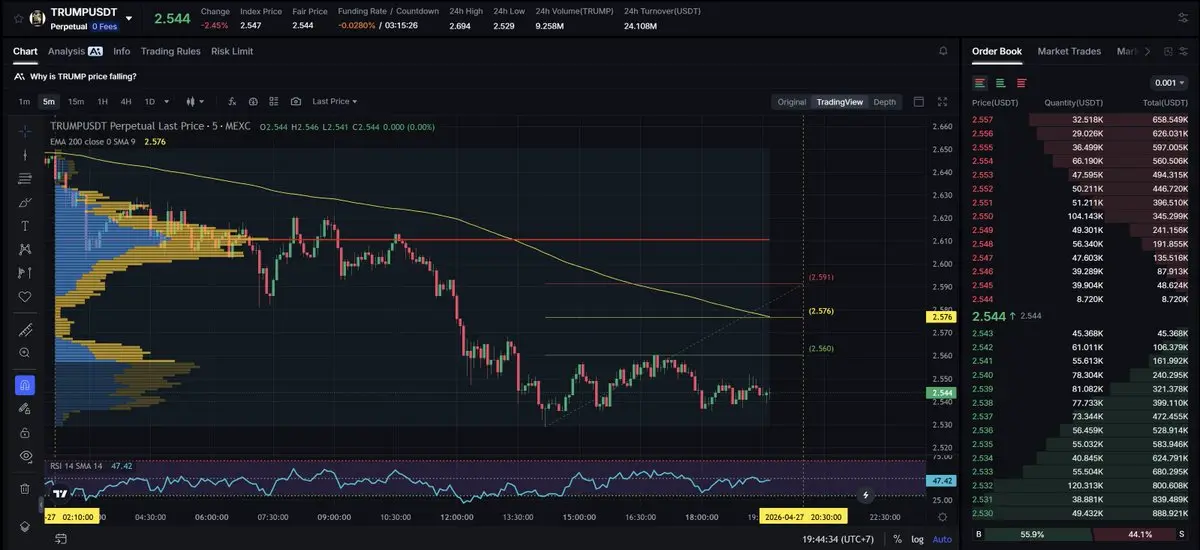Open the Info tab
The width and height of the screenshot is (1200, 550).
(x=122, y=51)
